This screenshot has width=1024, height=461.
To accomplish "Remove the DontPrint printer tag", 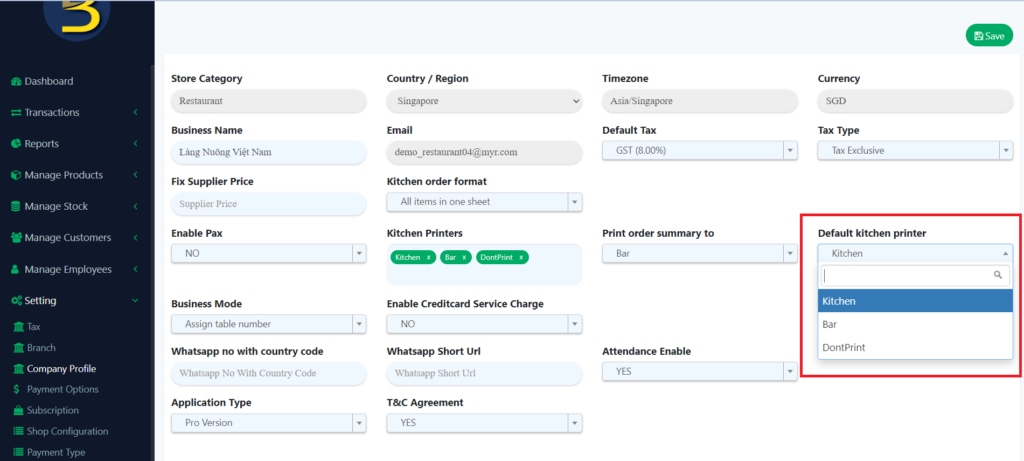I will click(x=521, y=258).
